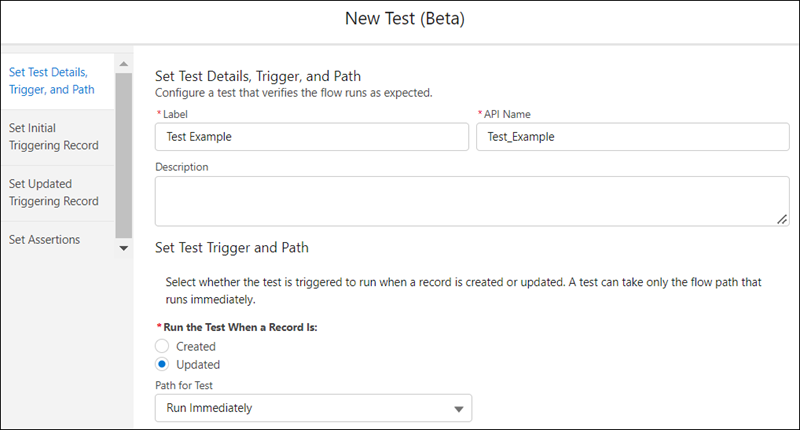Focus the Label field containing Test Example

coord(312,137)
